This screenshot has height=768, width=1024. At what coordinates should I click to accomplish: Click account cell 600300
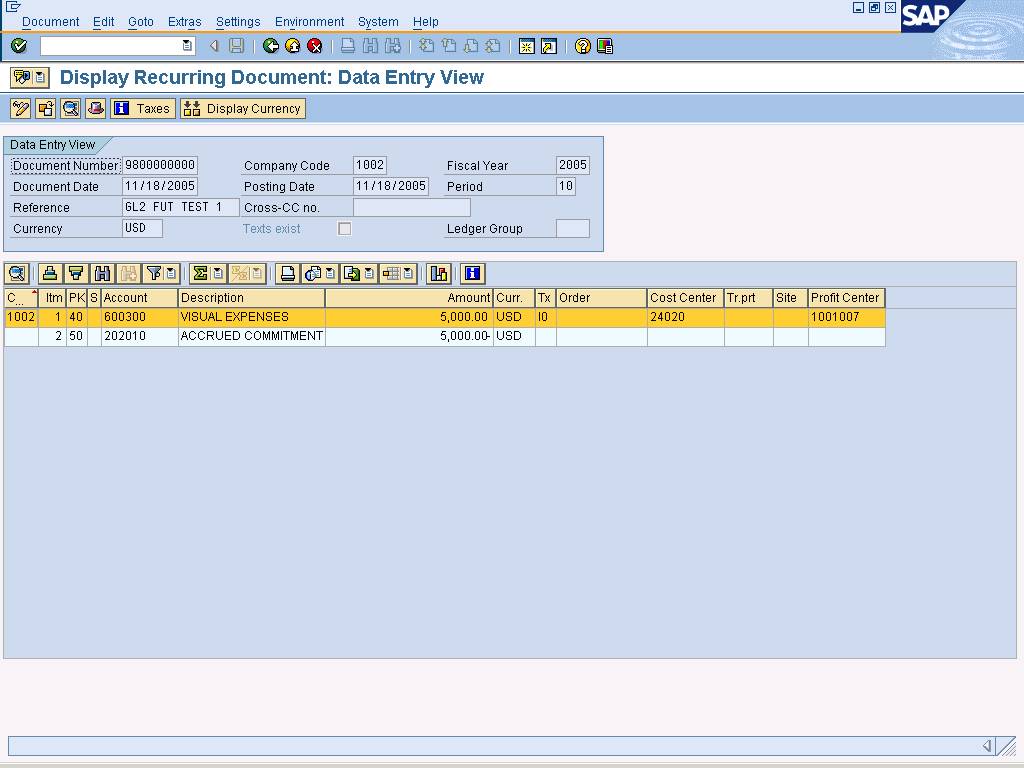tap(139, 317)
